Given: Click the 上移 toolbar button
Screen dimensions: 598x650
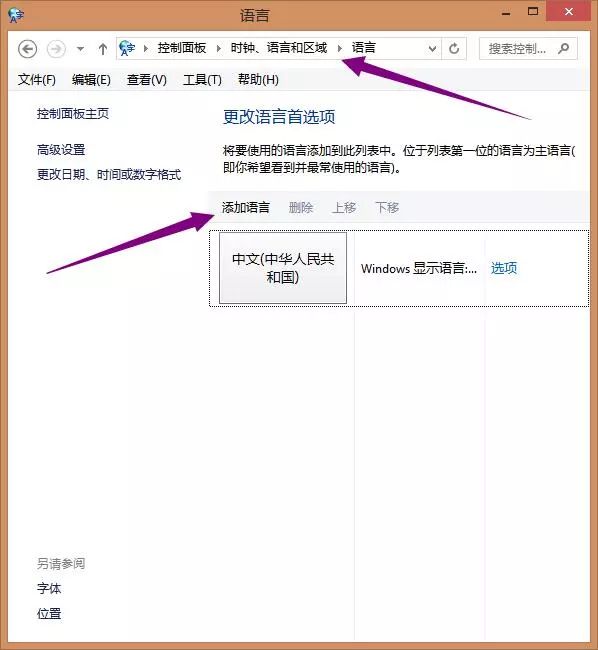Looking at the screenshot, I should click(x=344, y=207).
